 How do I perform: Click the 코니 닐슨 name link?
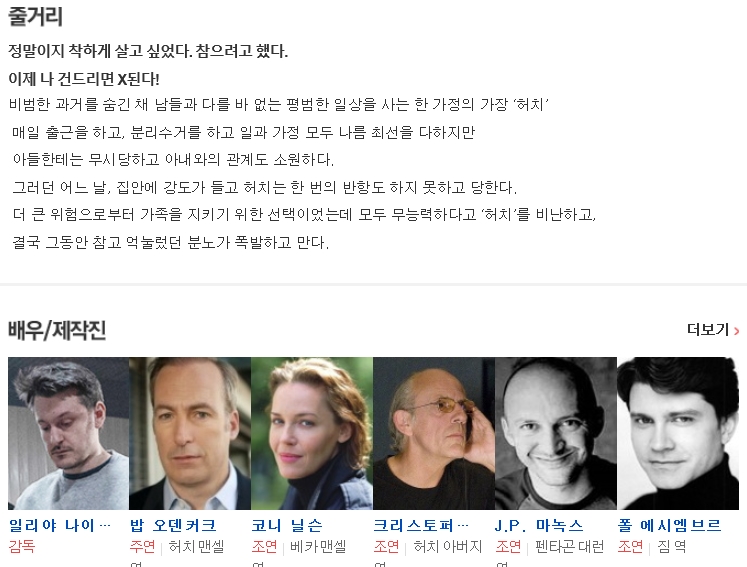pyautogui.click(x=287, y=526)
